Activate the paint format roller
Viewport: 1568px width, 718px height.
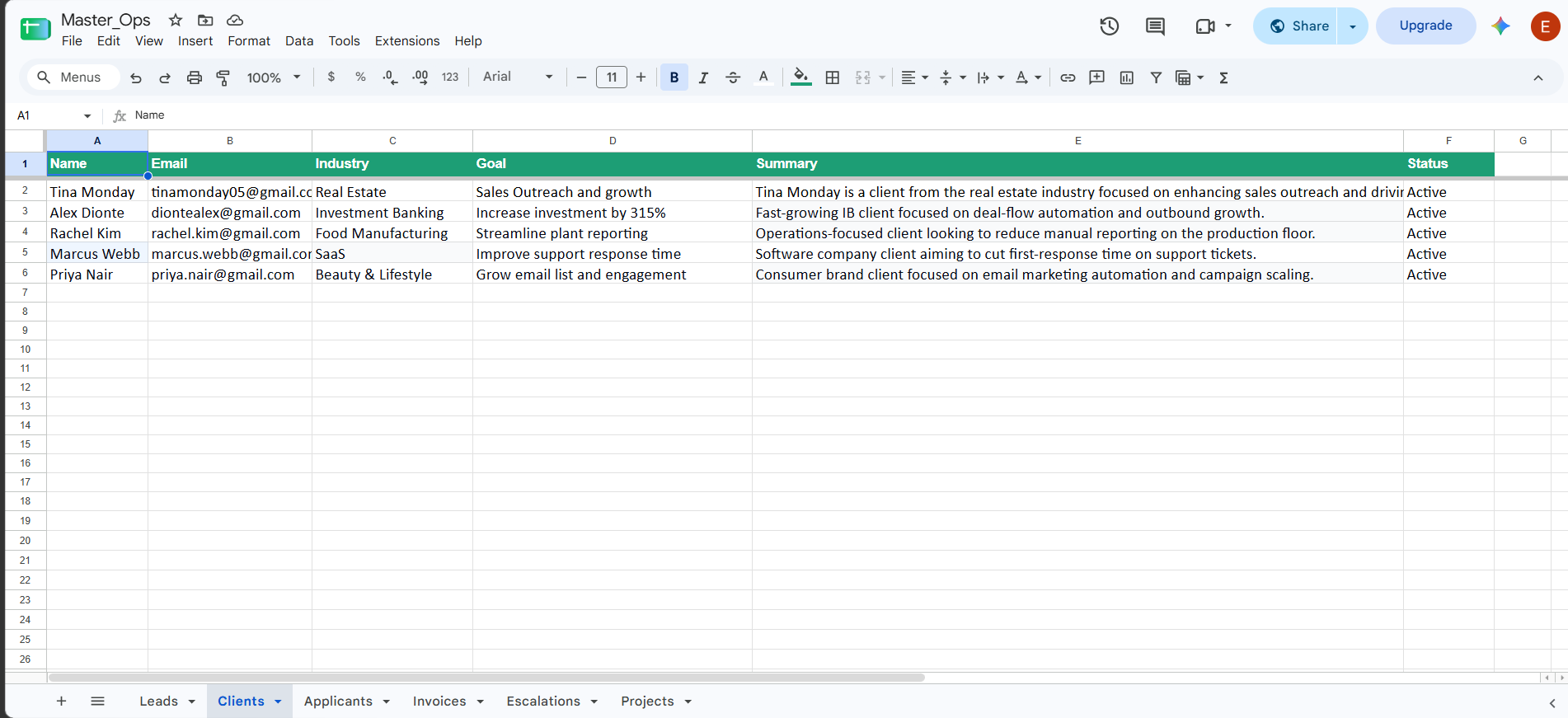pos(223,77)
